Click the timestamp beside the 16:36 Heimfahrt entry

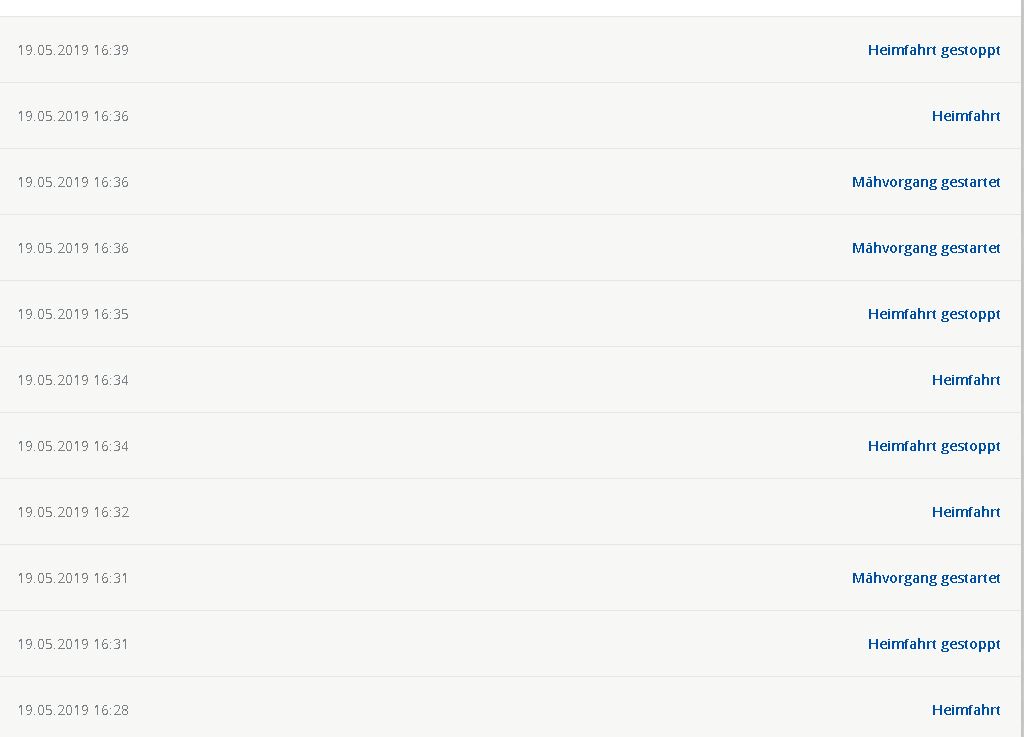tap(73, 116)
